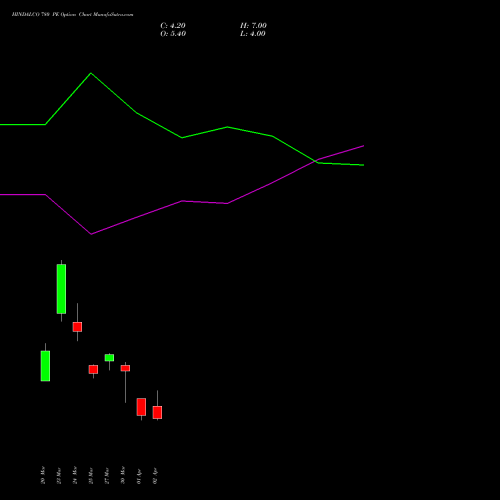500x500 pixels.
Task: Click the '25 Mar' date label
Action: [x=91, y=475]
